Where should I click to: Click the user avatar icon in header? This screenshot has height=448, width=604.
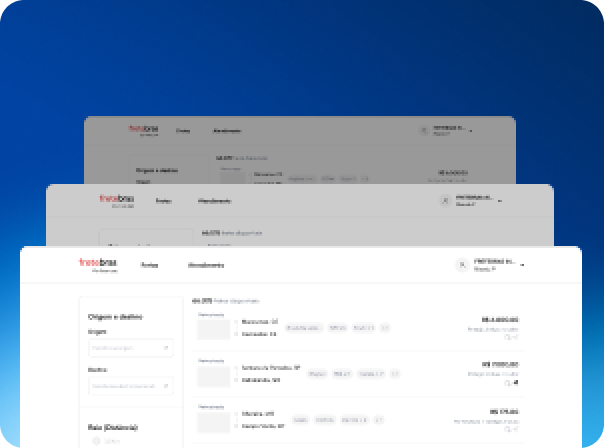461,265
